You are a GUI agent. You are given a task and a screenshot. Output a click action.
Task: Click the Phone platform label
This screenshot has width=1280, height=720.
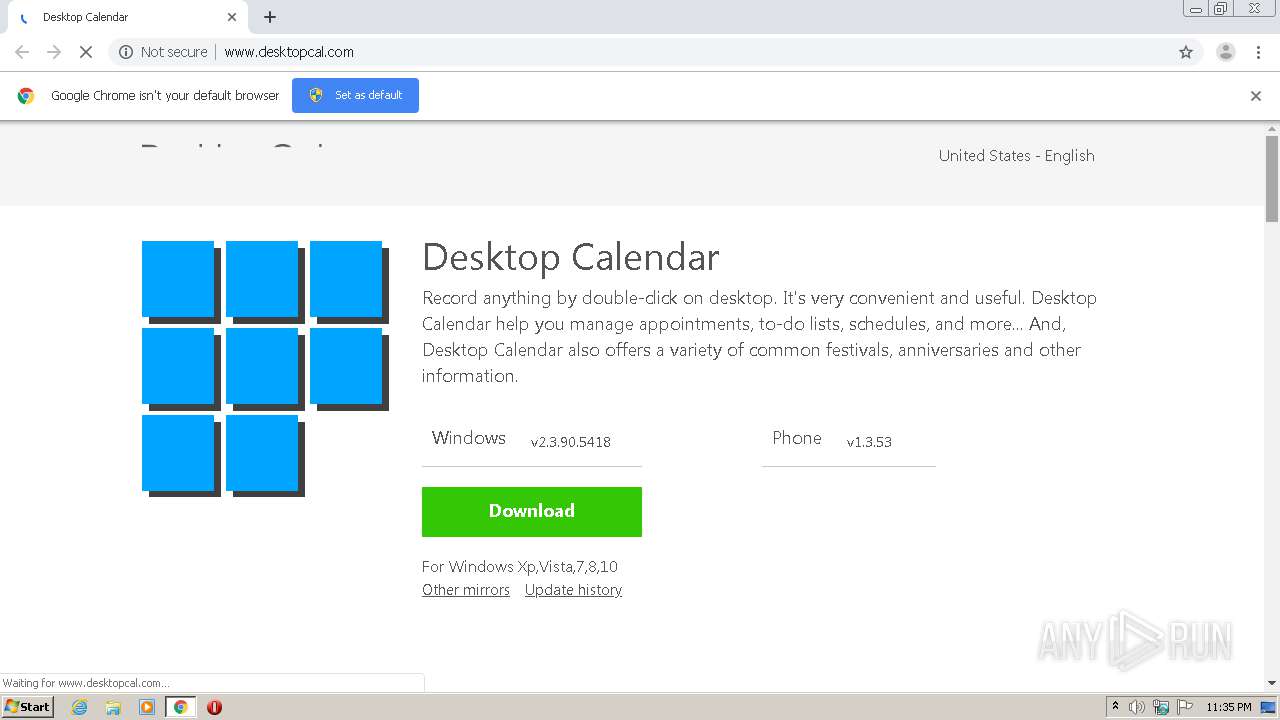point(797,438)
